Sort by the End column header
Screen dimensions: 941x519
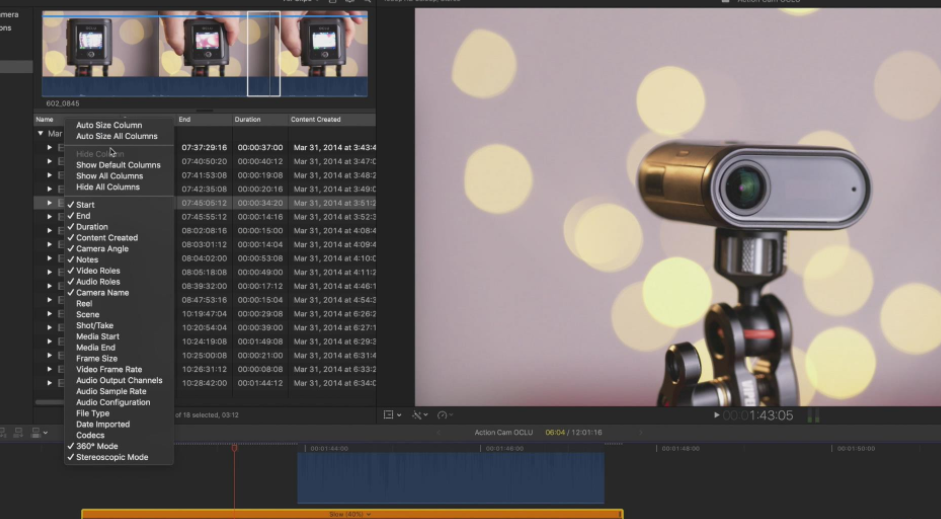click(204, 119)
